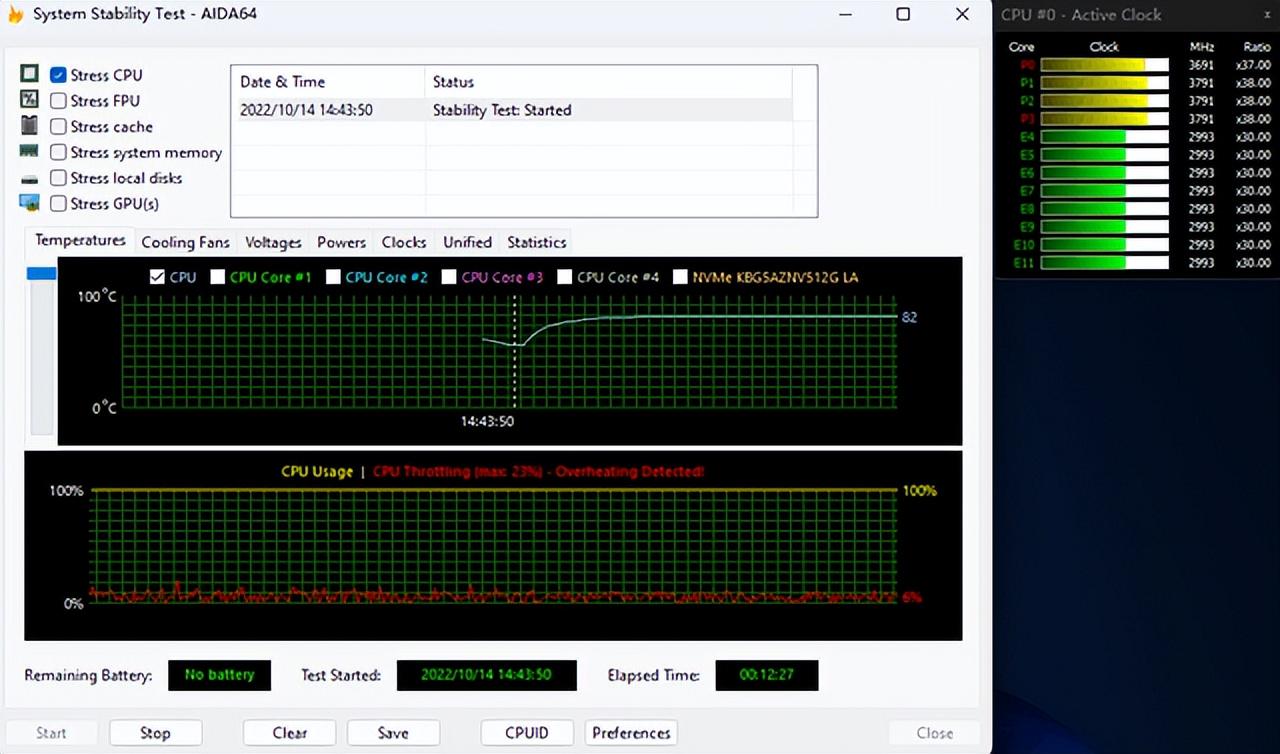Click the chip icon beside Stress cache
This screenshot has height=754, width=1280.
pos(29,126)
